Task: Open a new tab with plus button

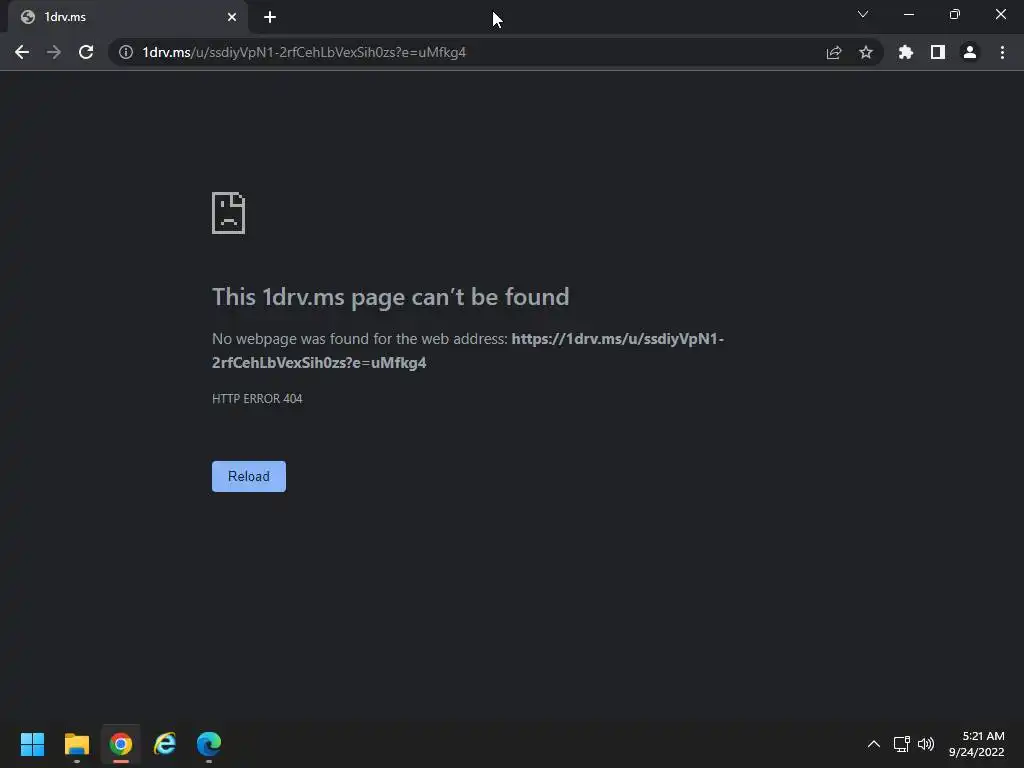Action: click(270, 17)
